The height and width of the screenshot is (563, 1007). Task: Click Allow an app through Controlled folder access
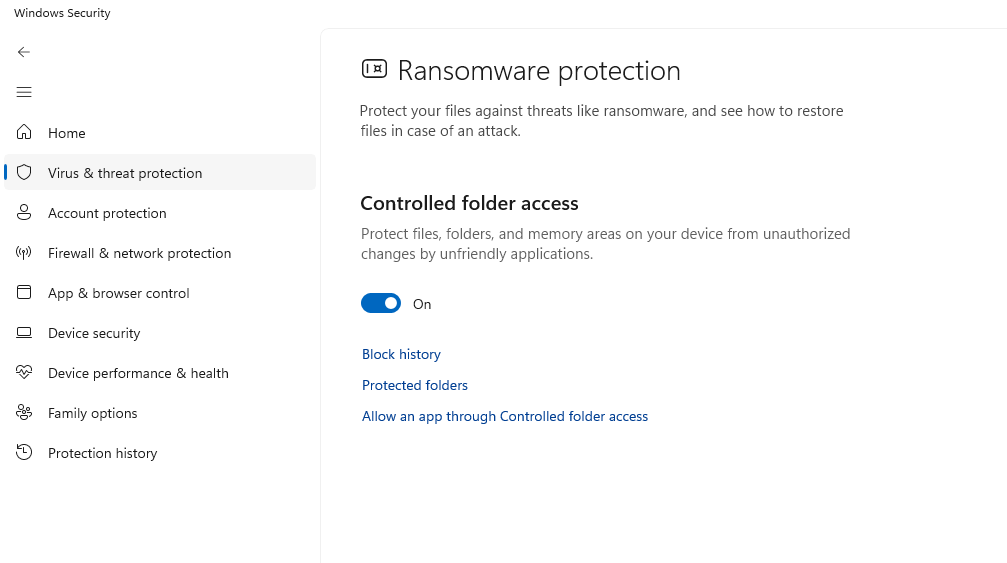click(x=505, y=416)
